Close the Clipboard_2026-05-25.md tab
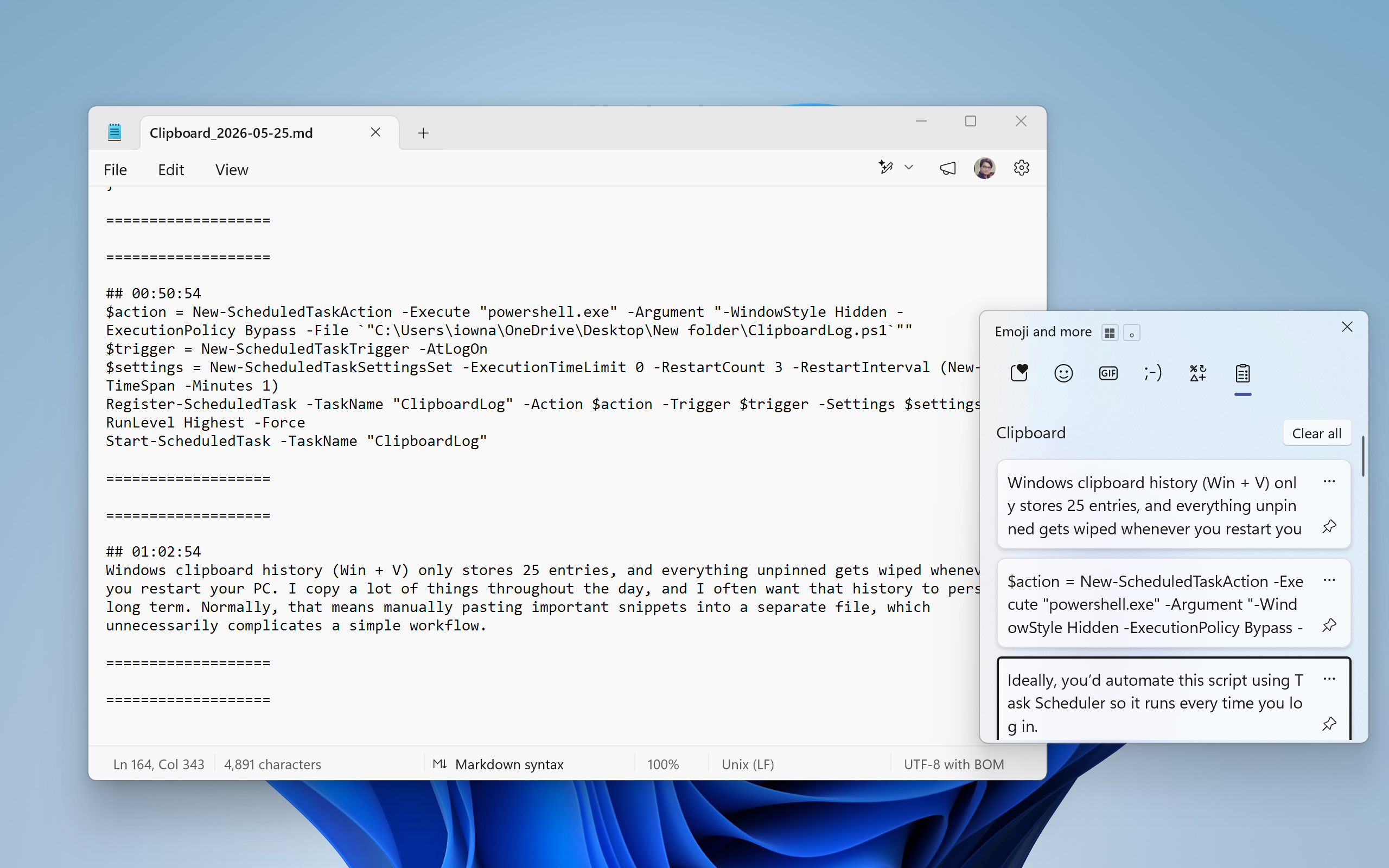The height and width of the screenshot is (868, 1389). (375, 132)
